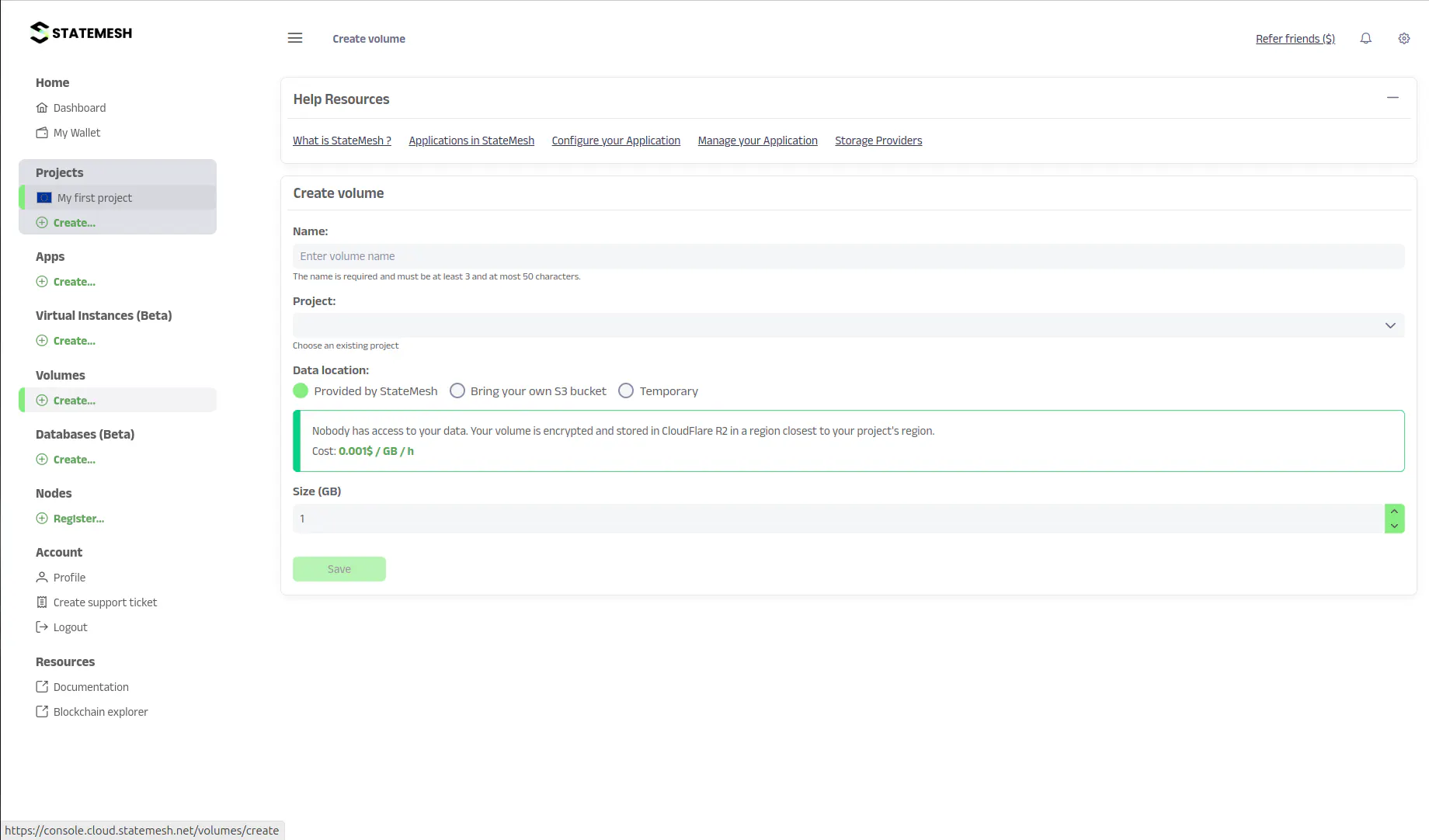Click the EU flag project icon
The height and width of the screenshot is (840, 1429).
[x=44, y=198]
